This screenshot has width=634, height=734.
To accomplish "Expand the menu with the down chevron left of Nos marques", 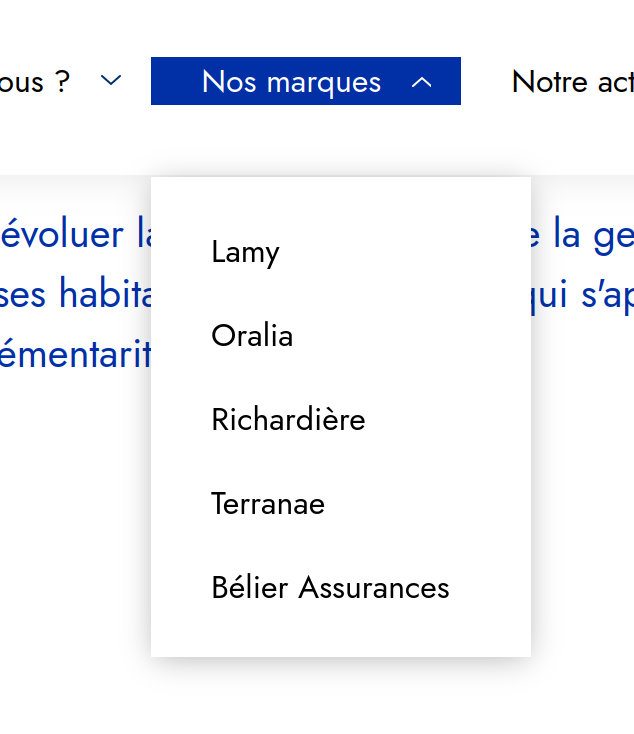I will click(112, 80).
